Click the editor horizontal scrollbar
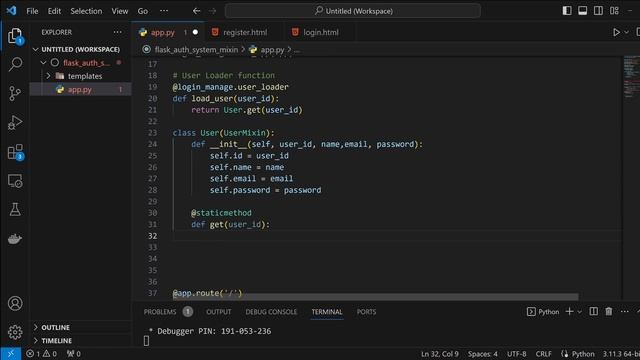 376,297
